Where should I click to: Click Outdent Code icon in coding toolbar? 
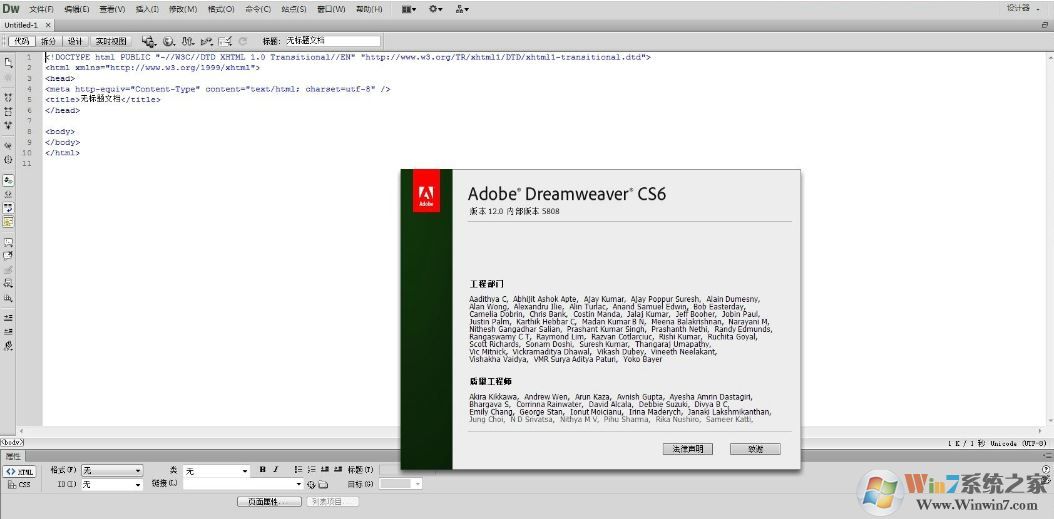(x=8, y=331)
